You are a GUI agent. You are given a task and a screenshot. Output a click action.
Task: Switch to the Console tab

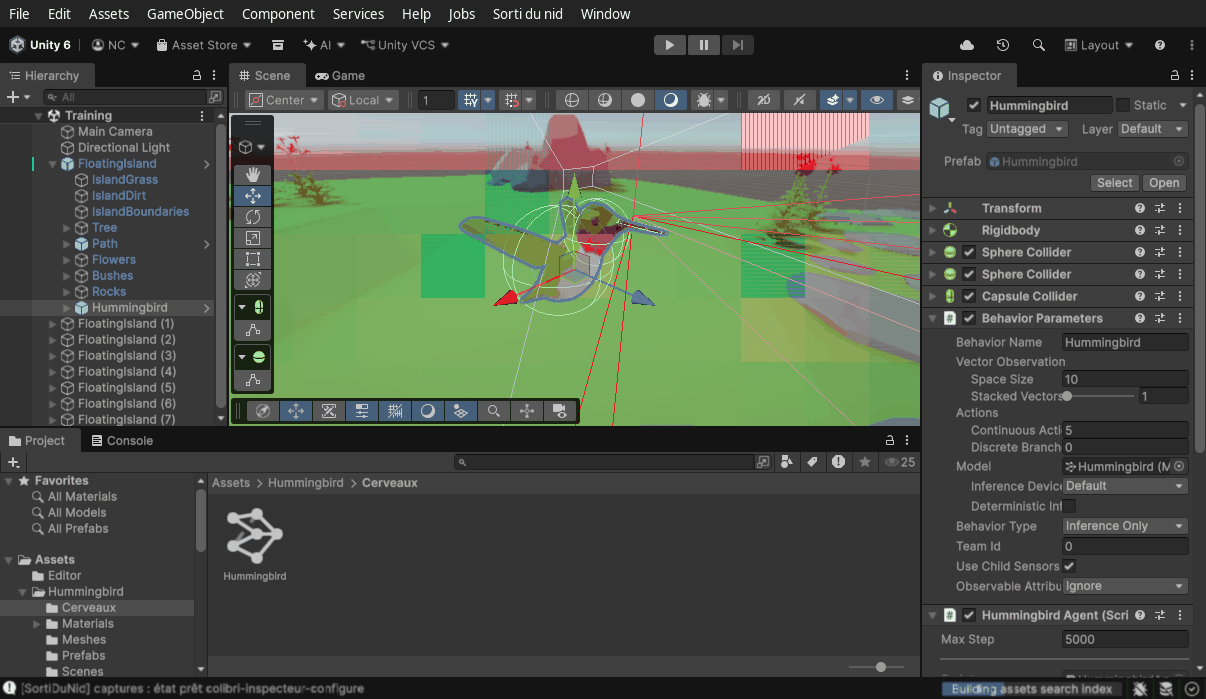coord(121,440)
